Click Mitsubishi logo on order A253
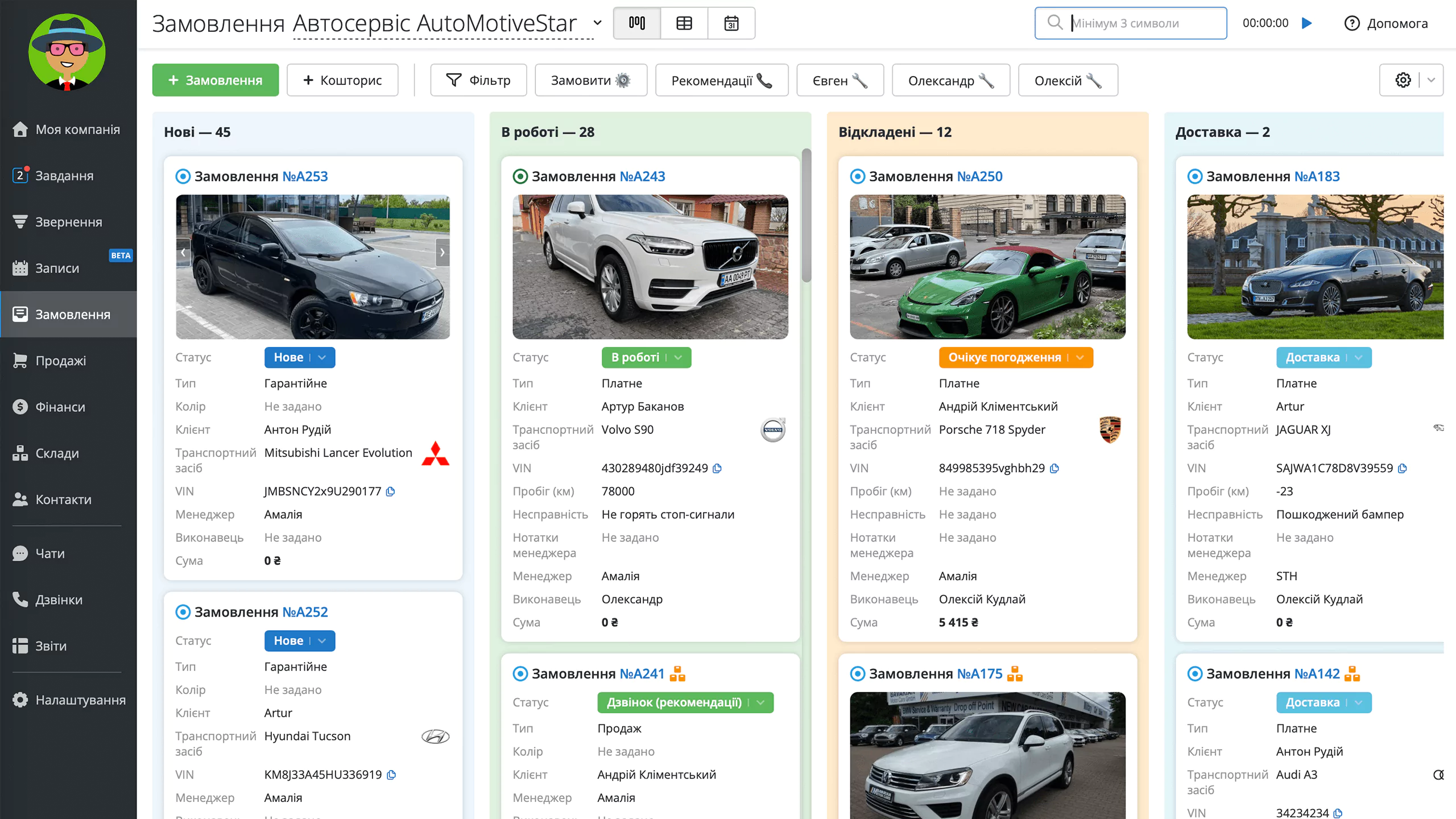 [x=436, y=453]
